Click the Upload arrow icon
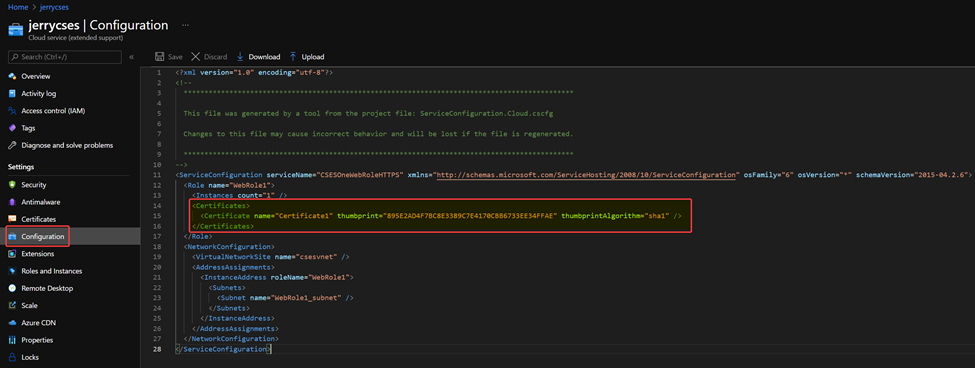This screenshot has height=368, width=975. coord(293,57)
